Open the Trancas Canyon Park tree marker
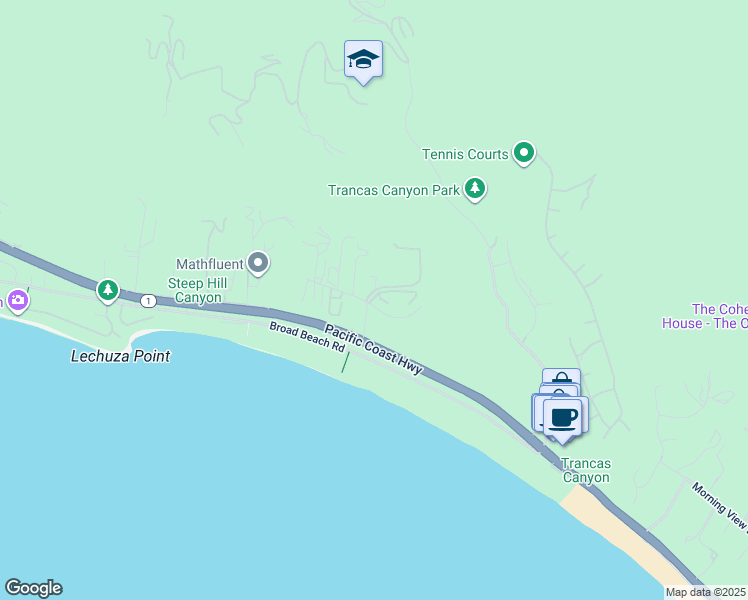This screenshot has width=748, height=600. click(x=475, y=189)
